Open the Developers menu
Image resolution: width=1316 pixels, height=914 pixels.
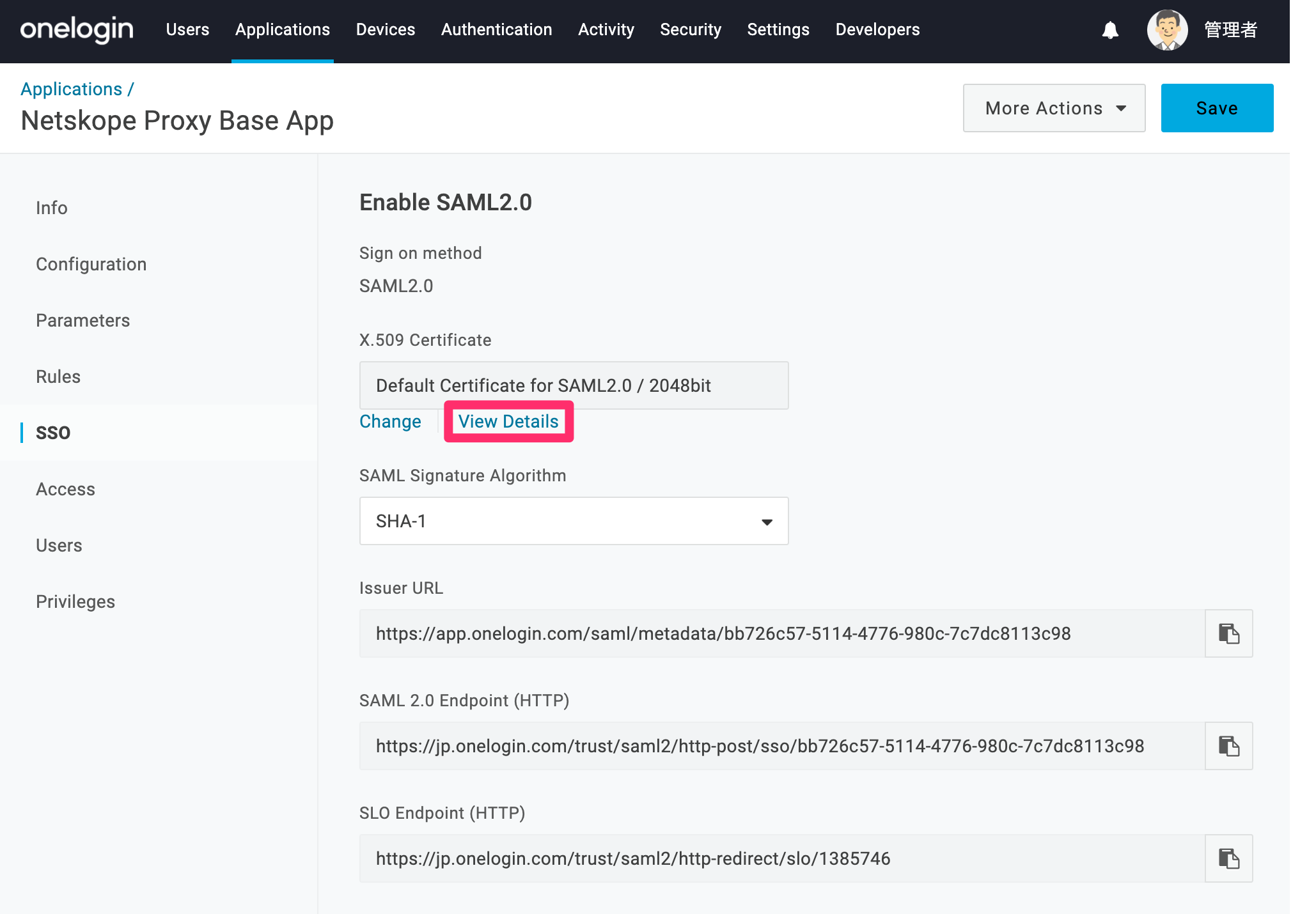(877, 30)
